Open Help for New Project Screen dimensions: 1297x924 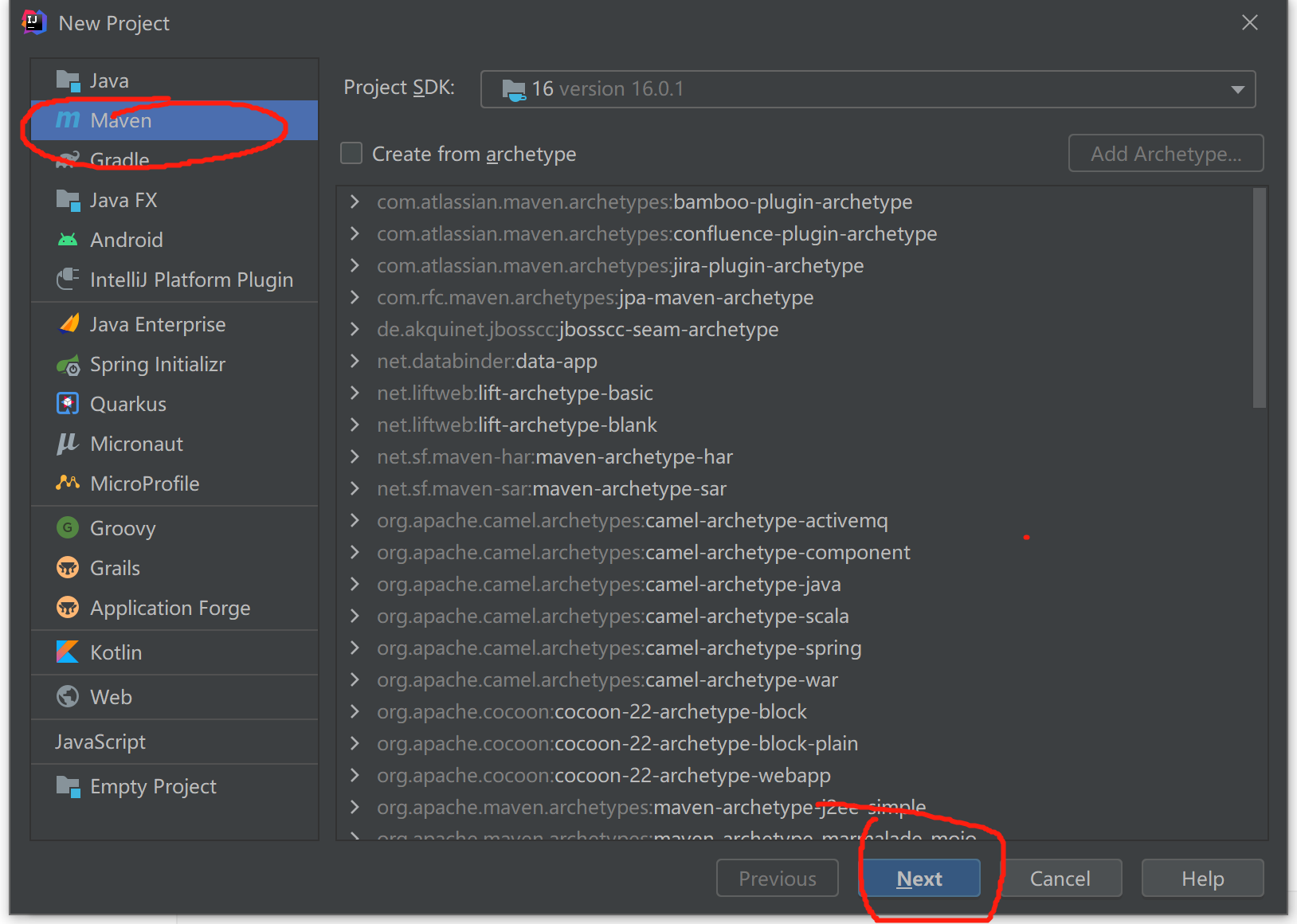(x=1203, y=878)
